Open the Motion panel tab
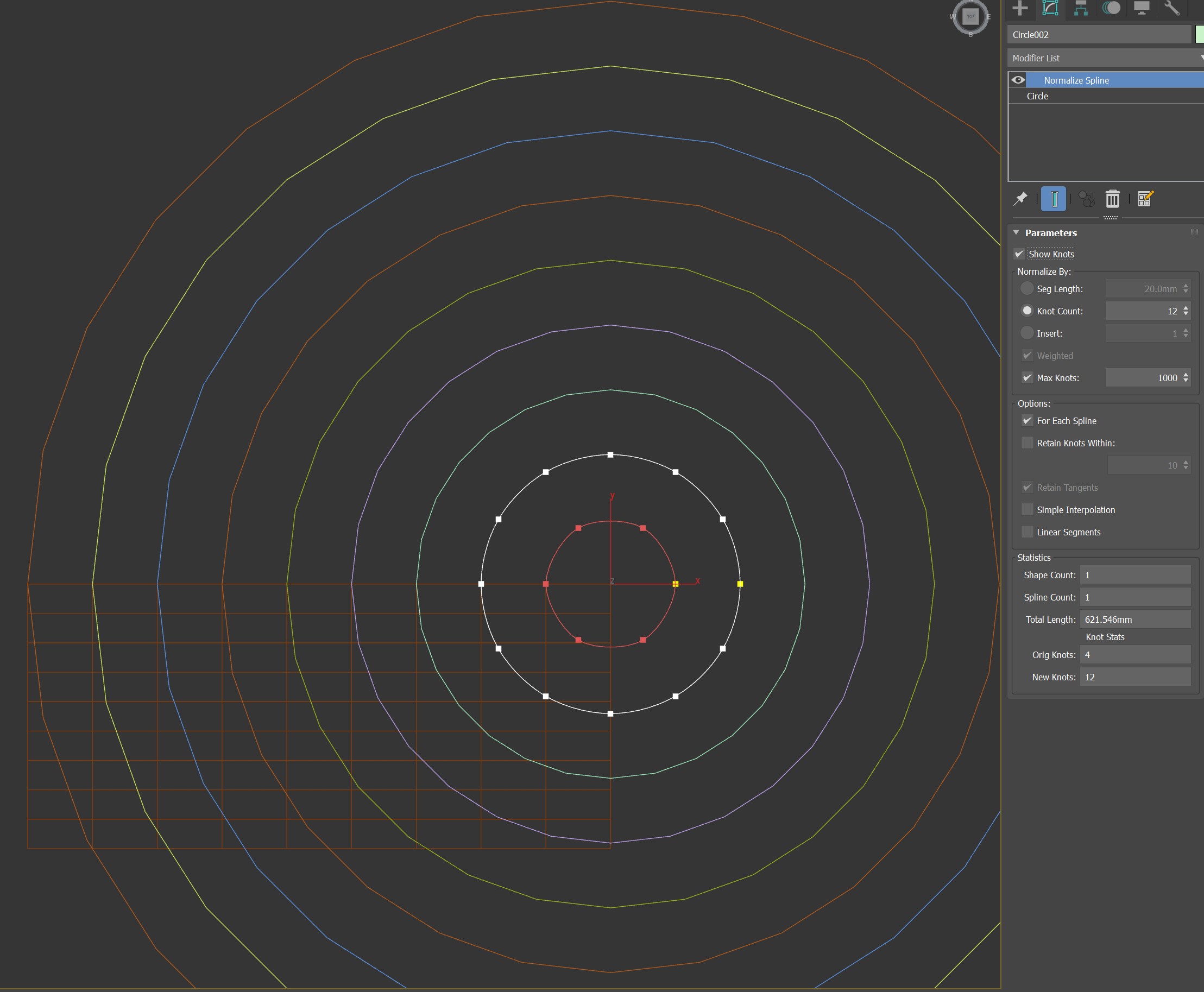1204x992 pixels. tap(1112, 8)
